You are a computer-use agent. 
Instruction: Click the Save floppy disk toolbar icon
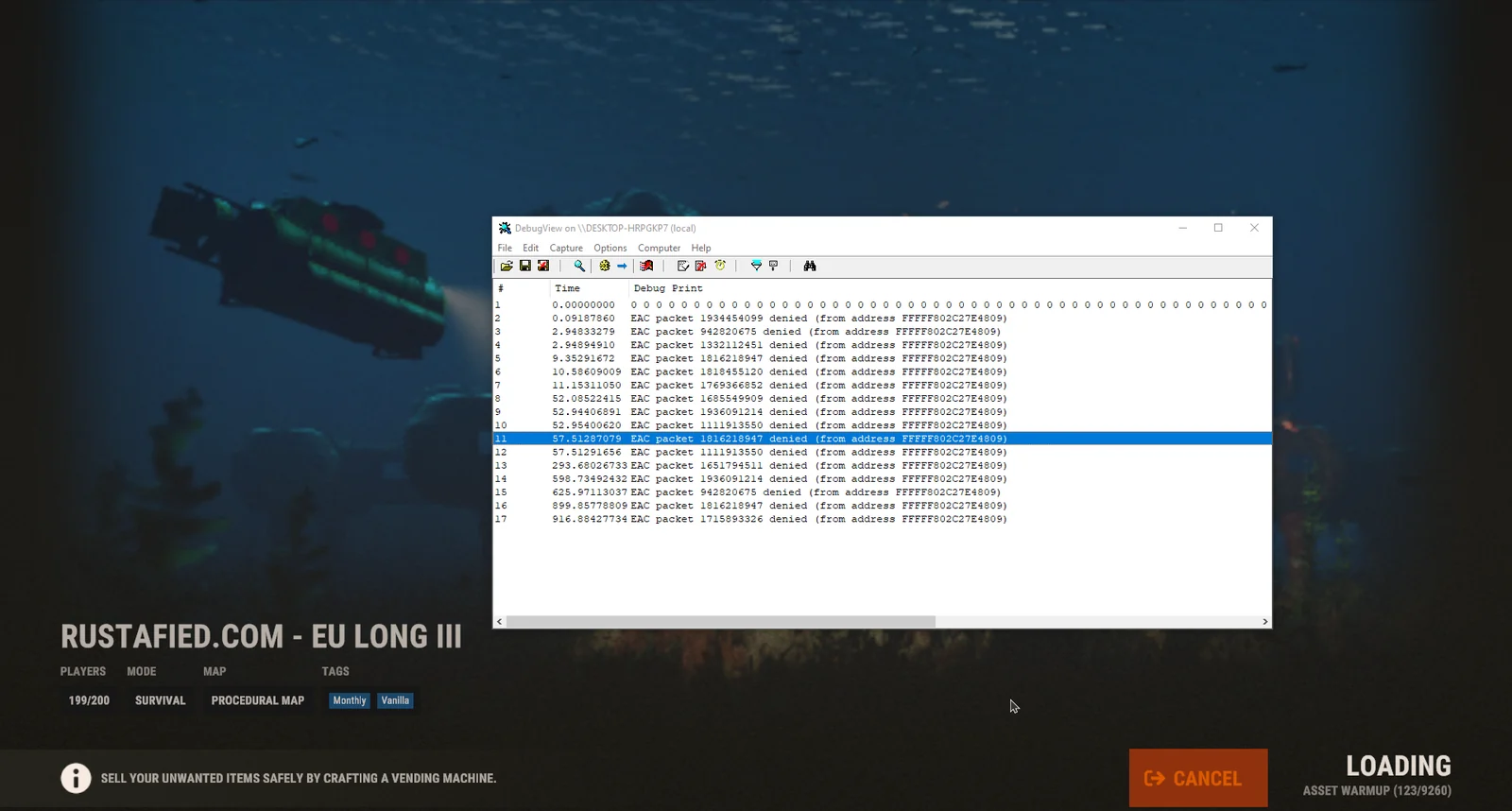coord(525,267)
